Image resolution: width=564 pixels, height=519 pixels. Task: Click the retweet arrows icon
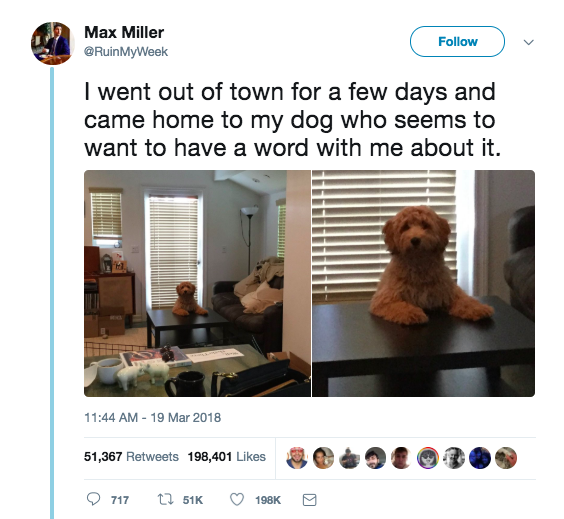pyautogui.click(x=165, y=499)
